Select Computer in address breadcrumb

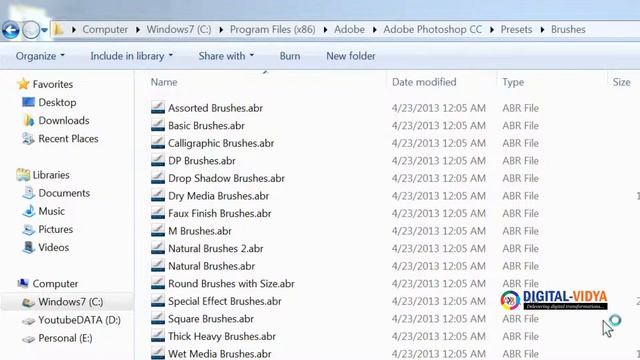[x=105, y=29]
